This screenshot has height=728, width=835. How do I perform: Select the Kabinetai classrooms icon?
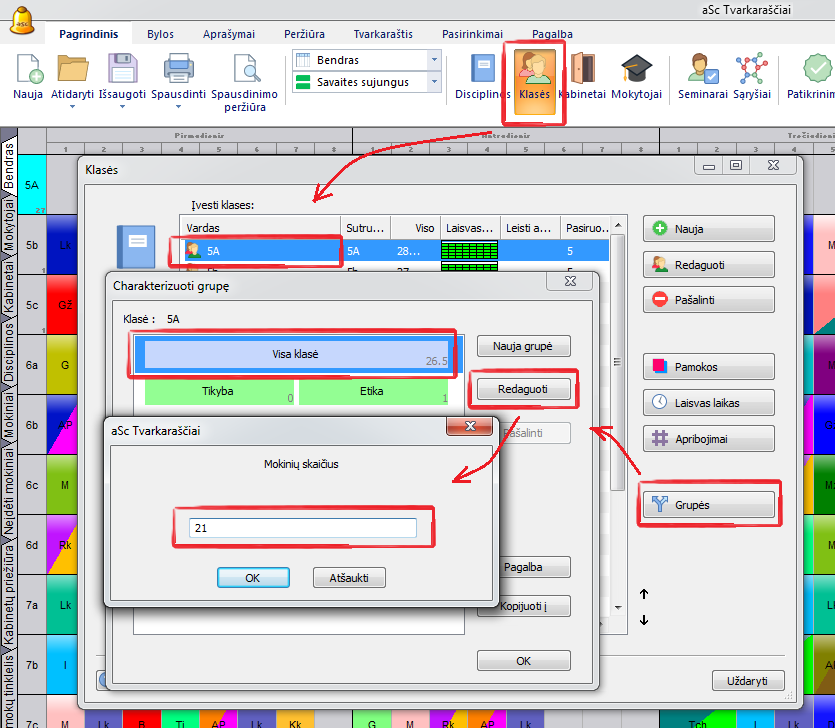pos(582,69)
